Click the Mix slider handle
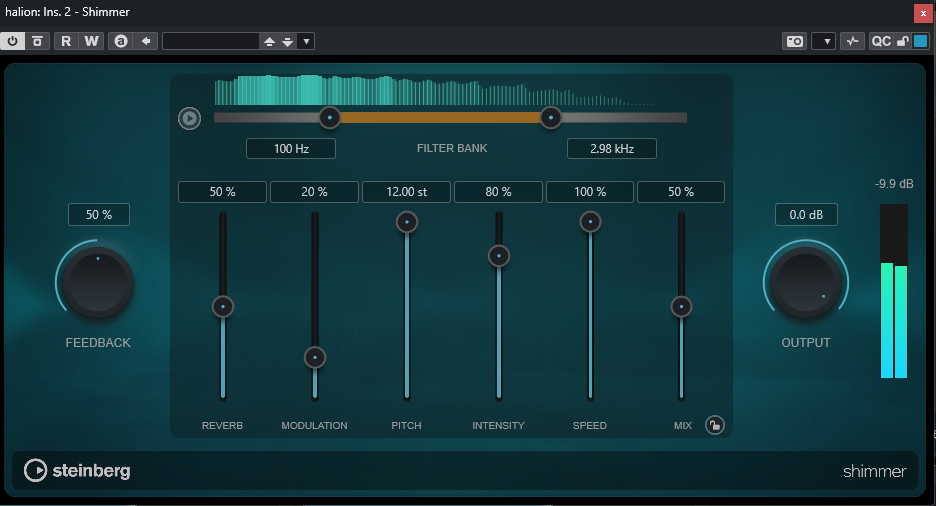Viewport: 936px width, 506px height. click(681, 307)
